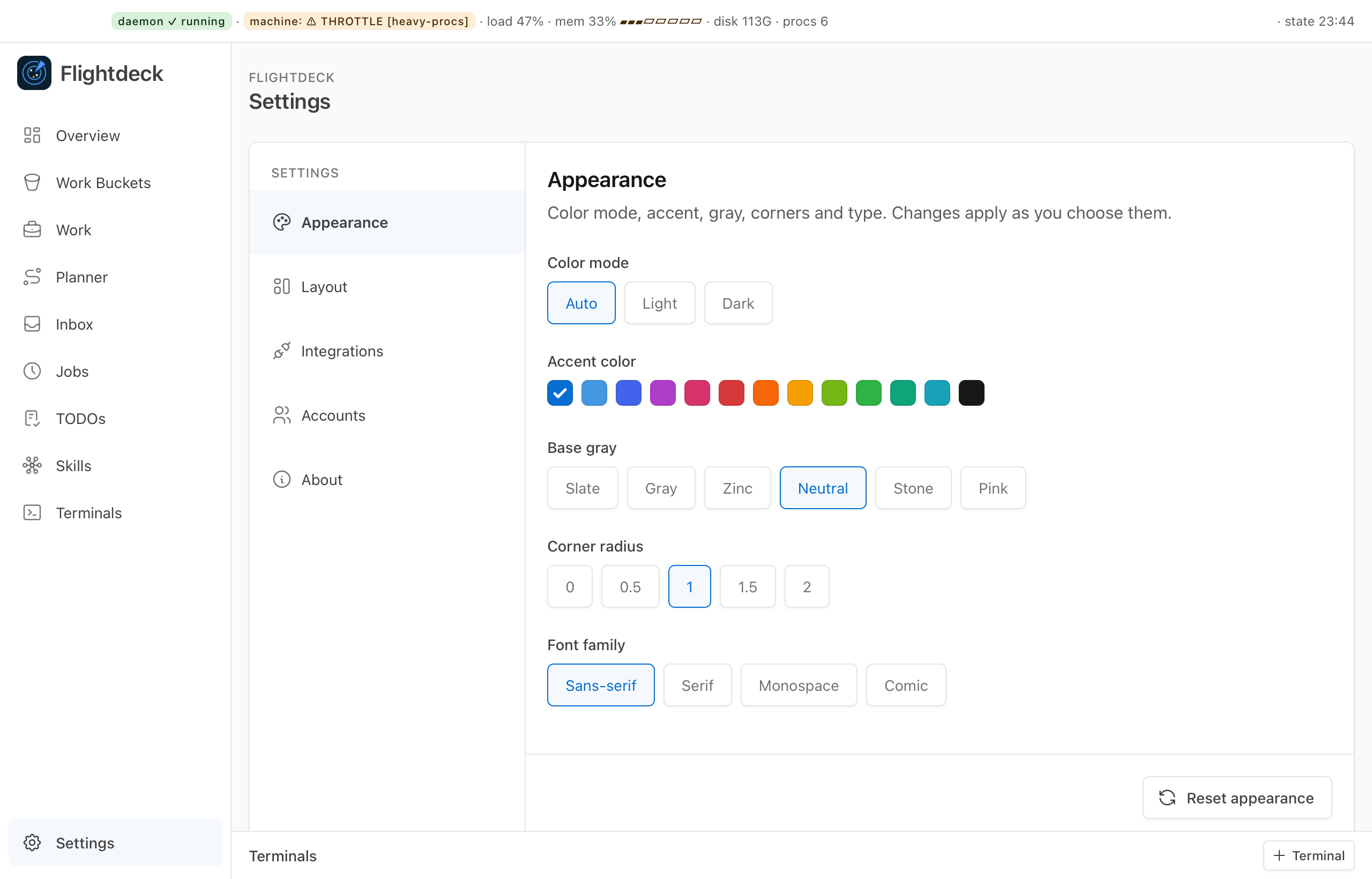
Task: Open Work Buckets via its bucket icon
Action: tap(32, 183)
